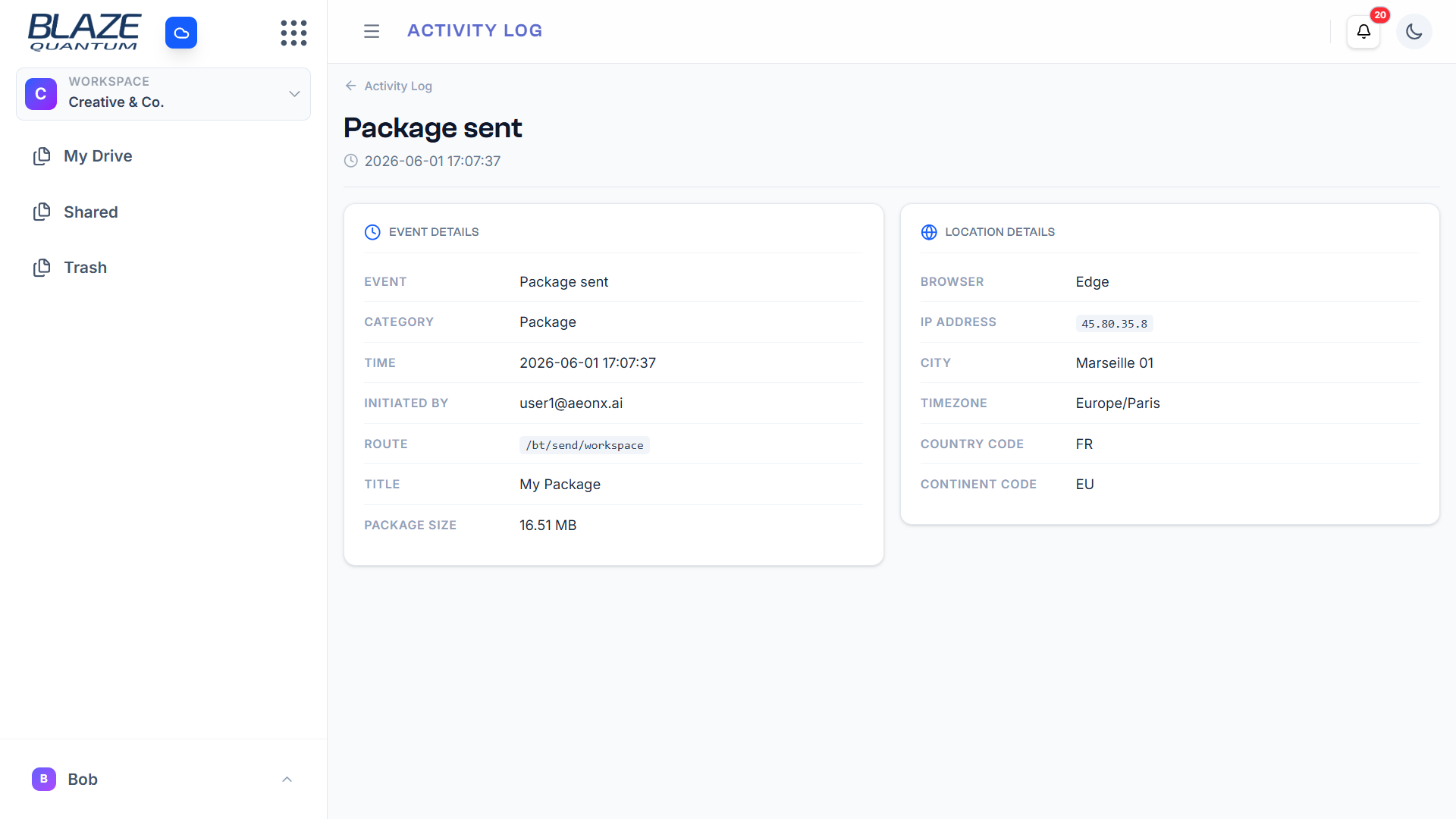Image resolution: width=1456 pixels, height=819 pixels.
Task: Open notifications bell with 20 badge
Action: 1363,31
